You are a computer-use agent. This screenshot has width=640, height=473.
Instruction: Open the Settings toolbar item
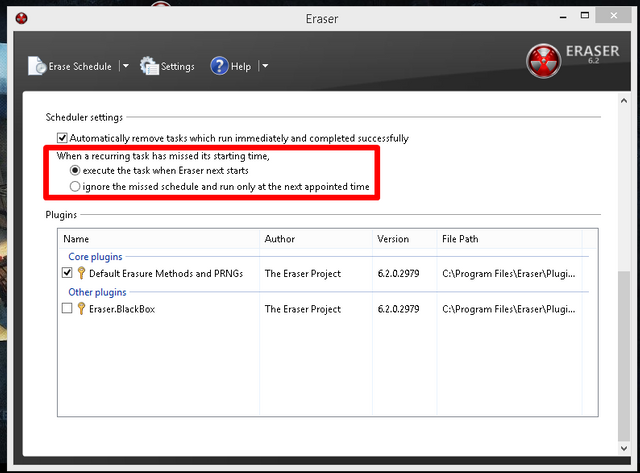click(167, 66)
